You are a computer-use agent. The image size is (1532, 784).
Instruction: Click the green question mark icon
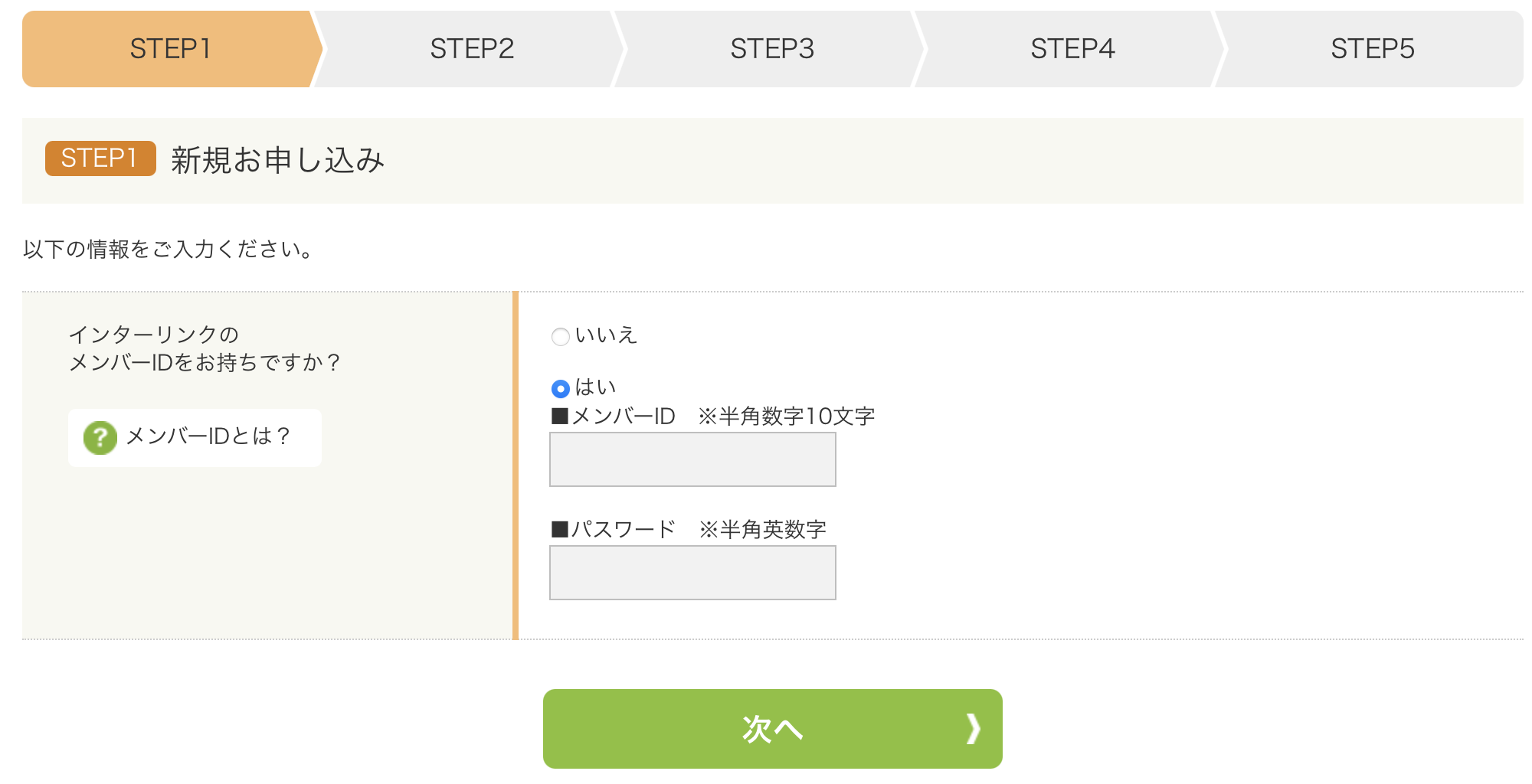(100, 438)
